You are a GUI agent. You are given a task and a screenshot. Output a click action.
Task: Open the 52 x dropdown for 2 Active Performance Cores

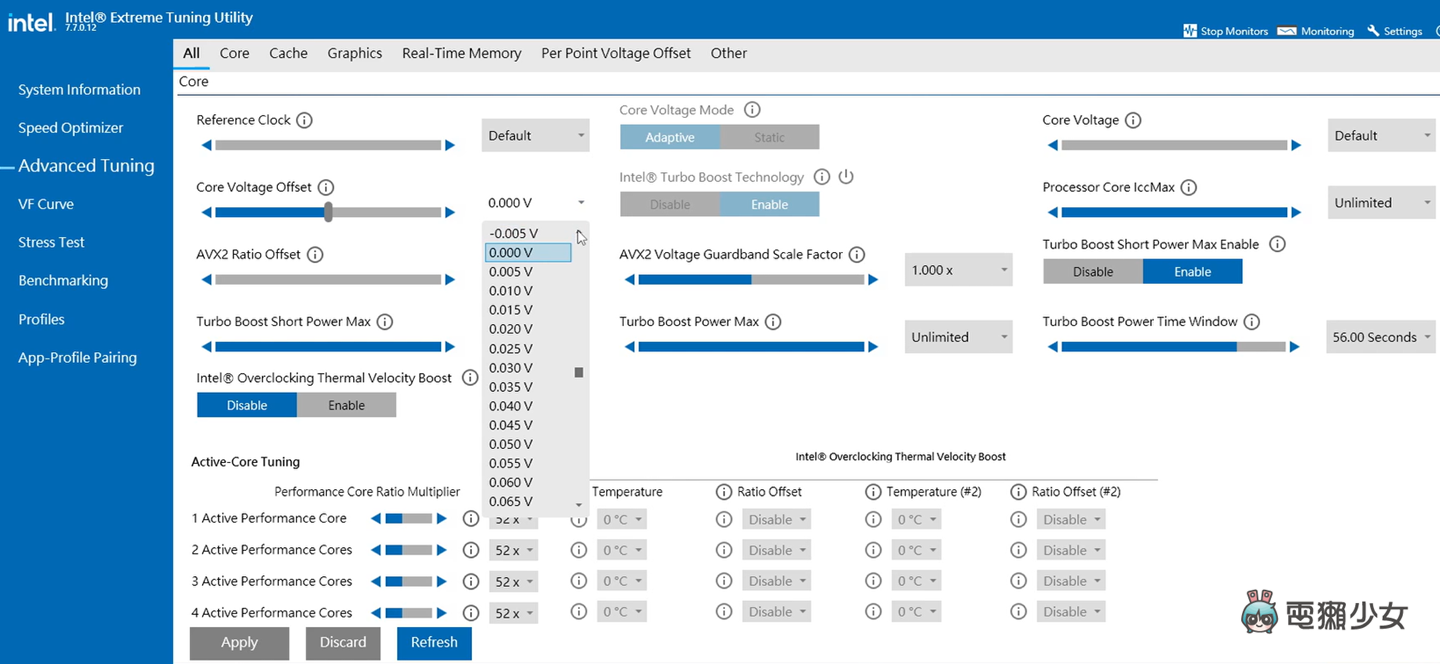tap(513, 550)
